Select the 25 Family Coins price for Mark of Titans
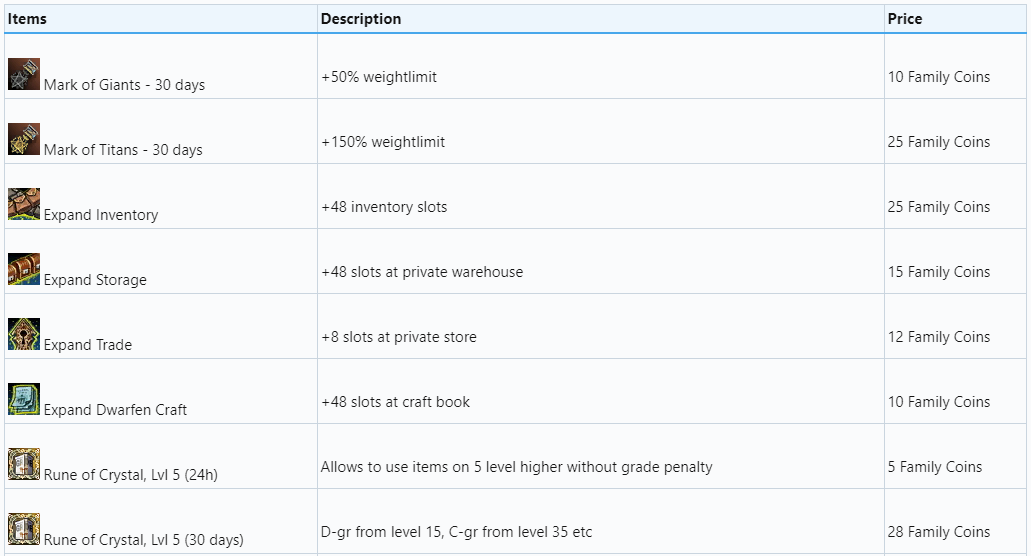This screenshot has height=556, width=1031. pos(939,142)
